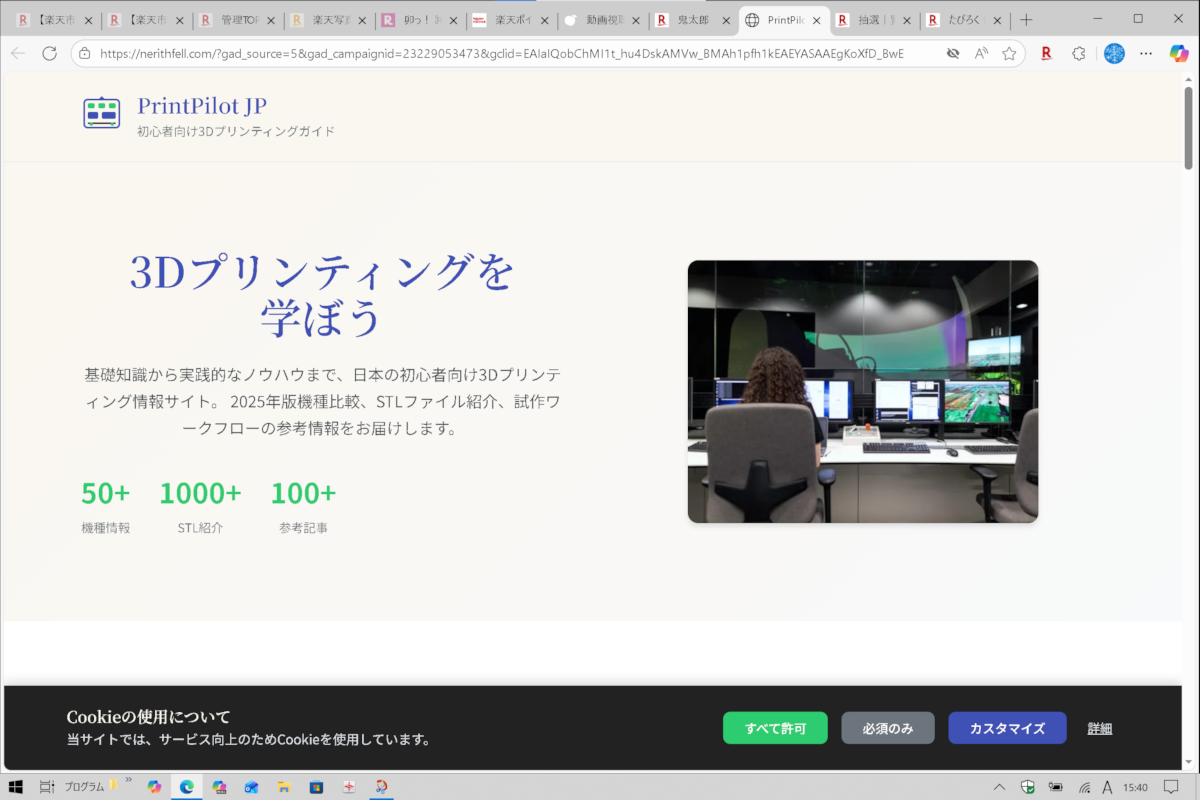Open the browser Extensions puzzle icon
1200x800 pixels.
click(x=1078, y=53)
